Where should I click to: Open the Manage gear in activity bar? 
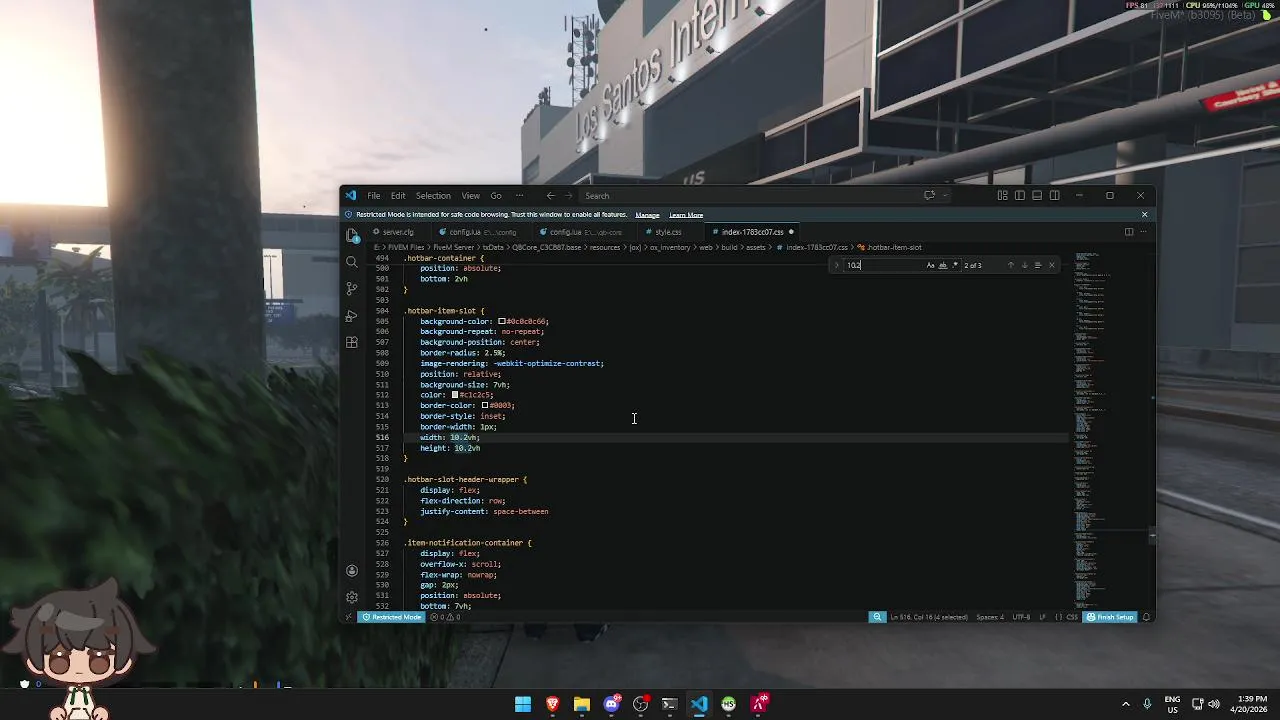point(352,597)
